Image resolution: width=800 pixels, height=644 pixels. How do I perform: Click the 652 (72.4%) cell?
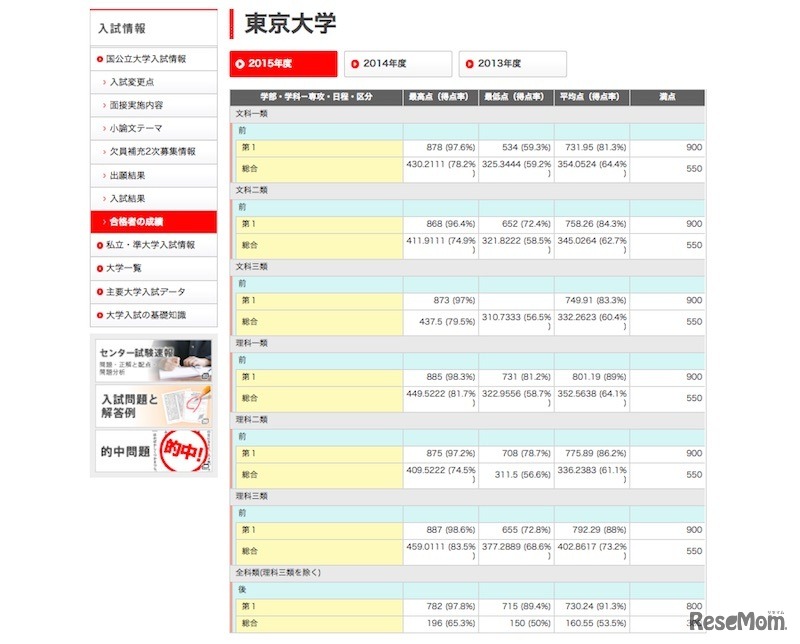click(x=516, y=224)
